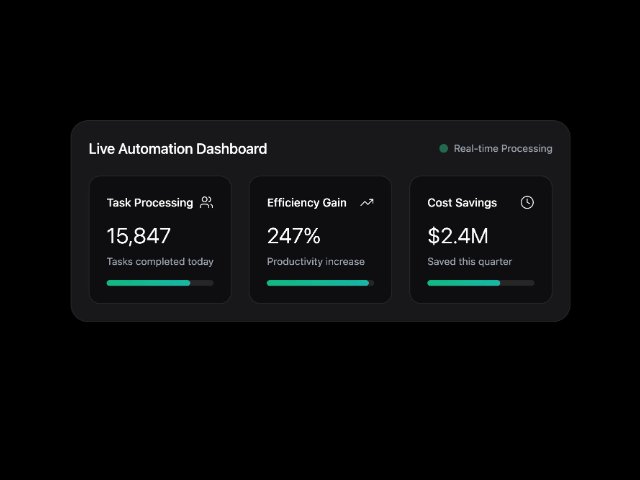This screenshot has width=640, height=480.
Task: Click the Saved this quarter caption
Action: pos(470,262)
